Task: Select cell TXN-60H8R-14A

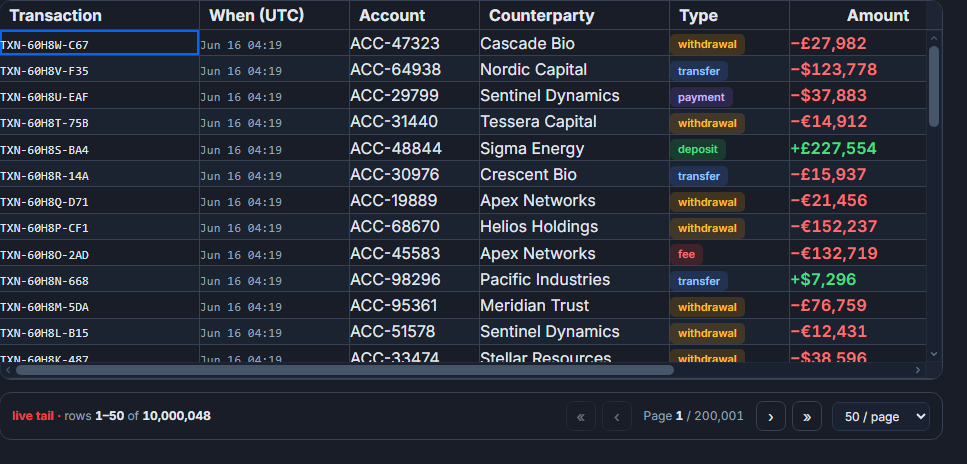Action: coord(99,175)
